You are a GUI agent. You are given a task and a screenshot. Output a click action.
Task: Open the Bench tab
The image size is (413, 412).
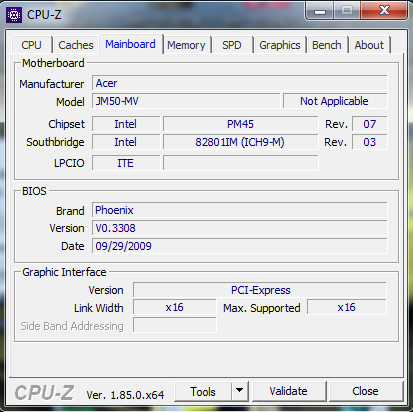click(327, 45)
